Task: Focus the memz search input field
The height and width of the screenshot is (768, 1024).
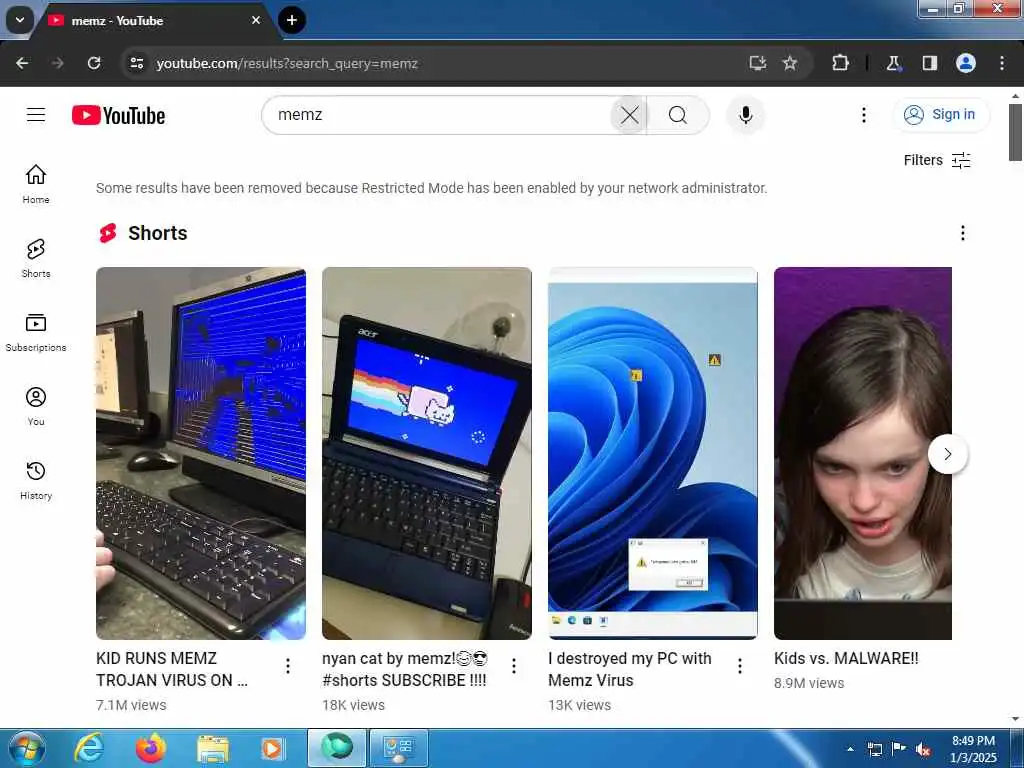Action: pos(438,116)
